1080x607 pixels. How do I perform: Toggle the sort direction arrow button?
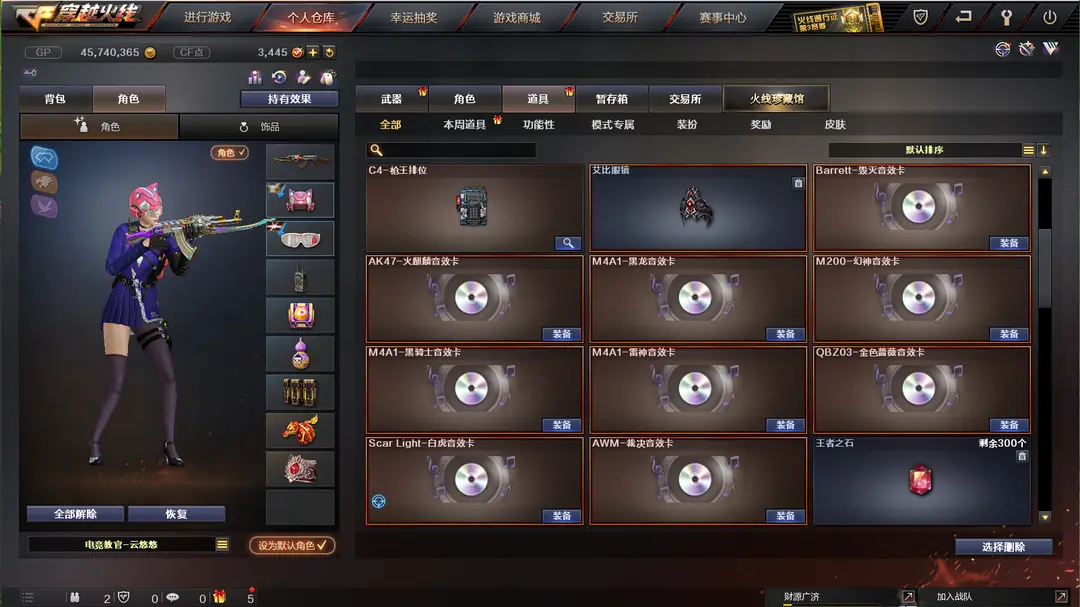1043,150
